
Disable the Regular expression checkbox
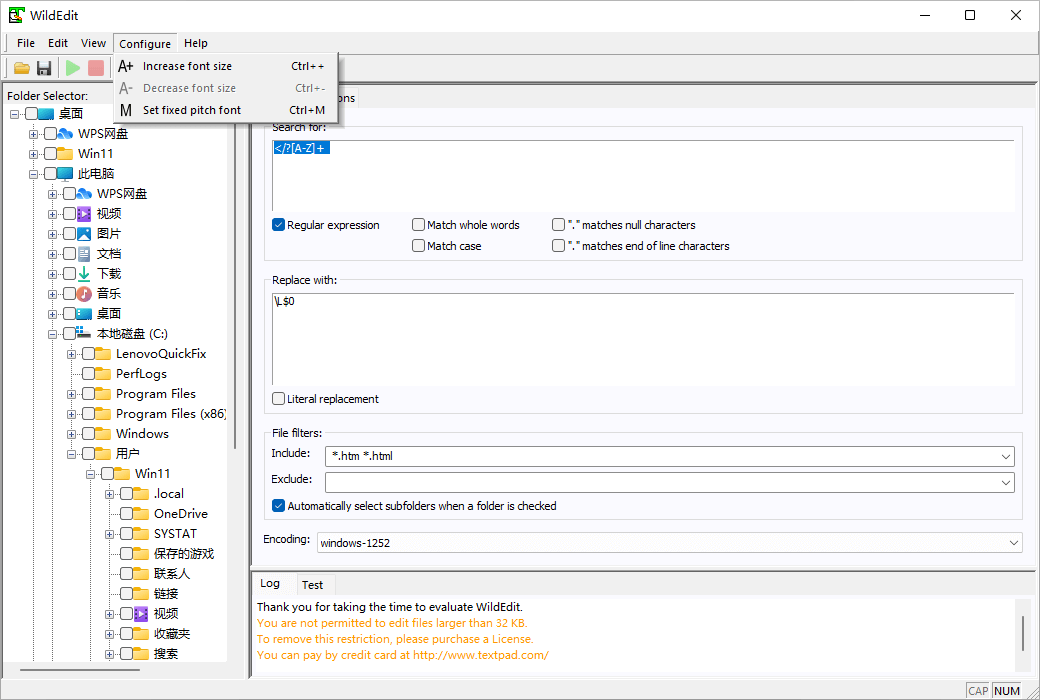pos(279,225)
